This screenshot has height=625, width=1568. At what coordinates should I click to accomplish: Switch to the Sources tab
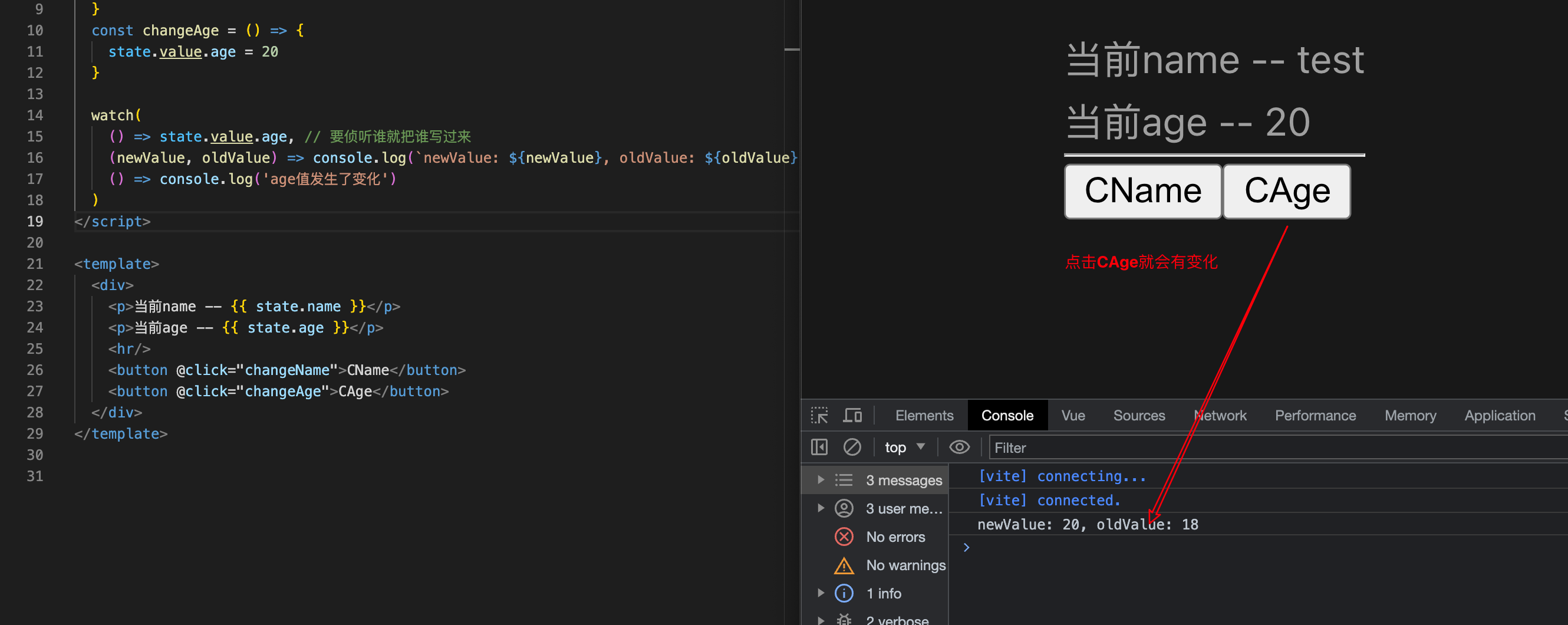[x=1139, y=416]
